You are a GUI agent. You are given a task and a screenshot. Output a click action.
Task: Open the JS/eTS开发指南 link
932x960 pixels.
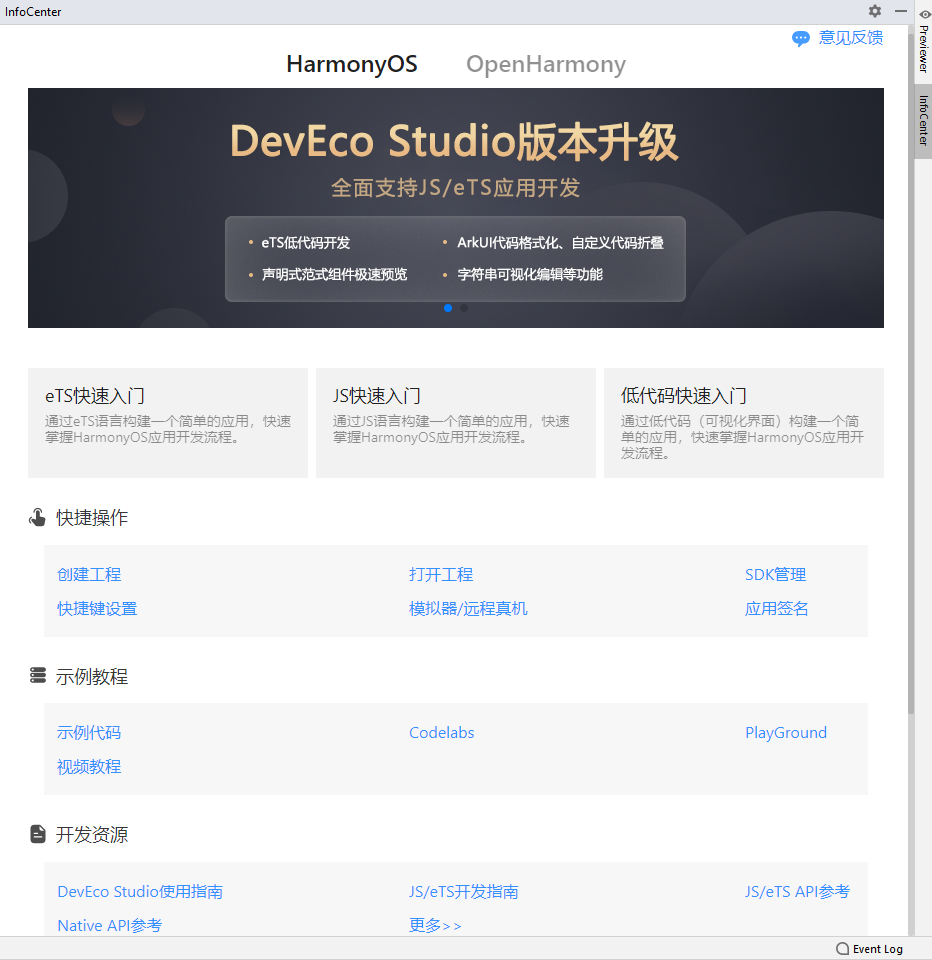[x=464, y=891]
